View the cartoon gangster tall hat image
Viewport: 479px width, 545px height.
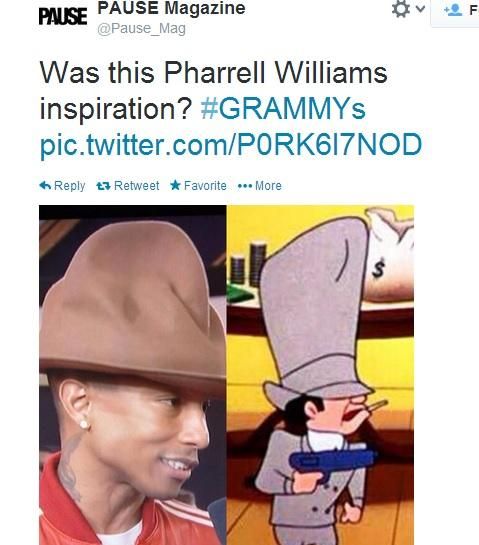click(x=320, y=375)
